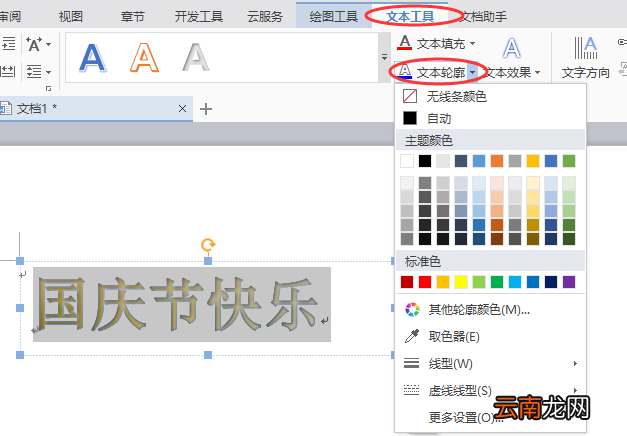The image size is (627, 436).
Task: Click the 文本轮廓 text outline icon
Action: 405,72
